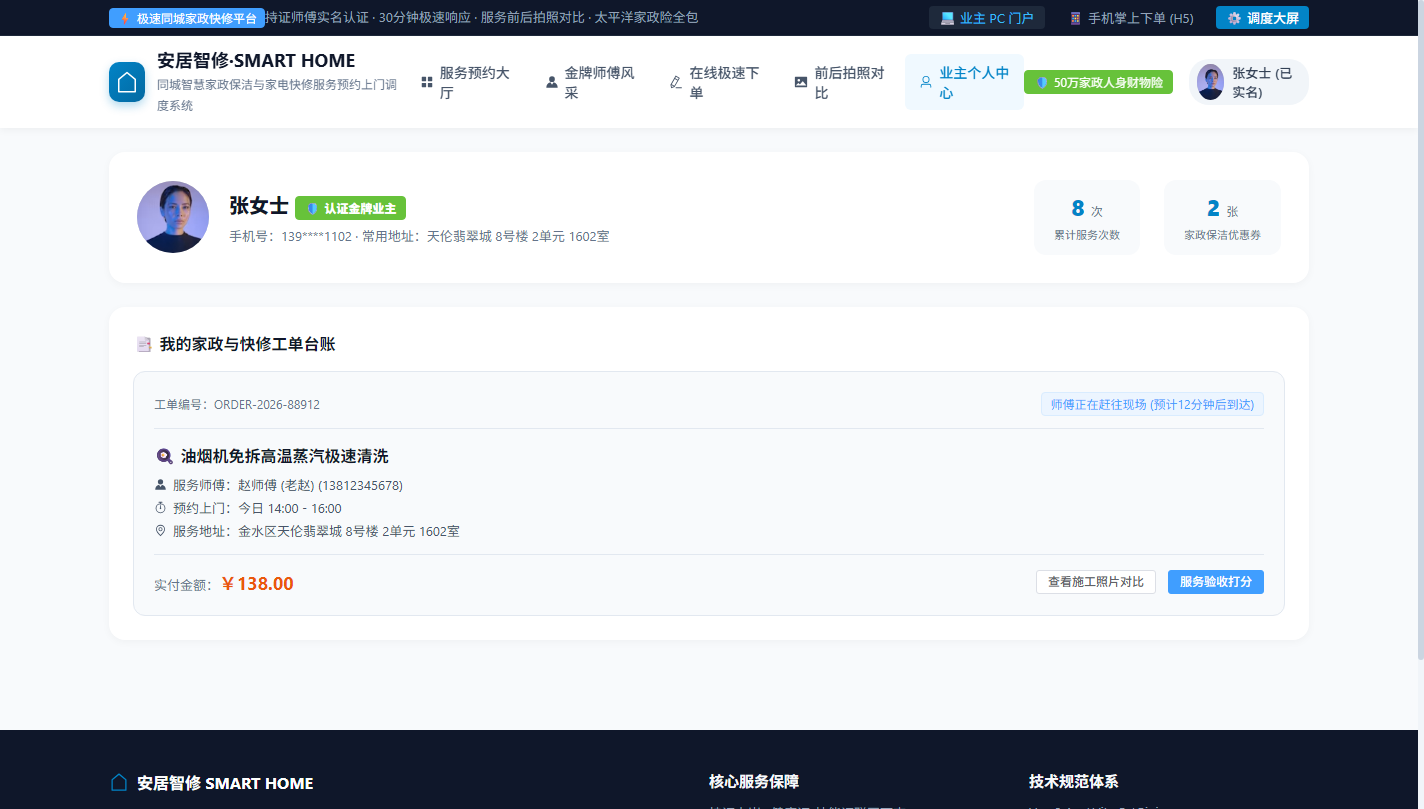
Task: Click the 服务验收打分 button
Action: click(1216, 582)
